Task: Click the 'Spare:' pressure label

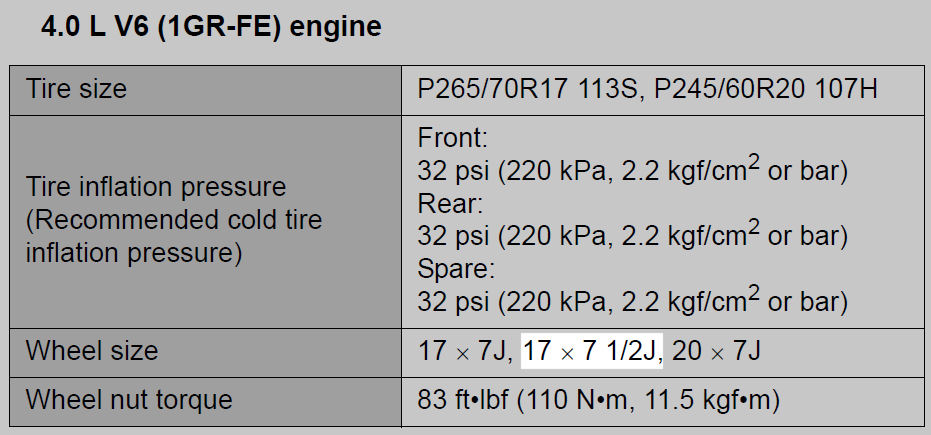Action: (456, 269)
